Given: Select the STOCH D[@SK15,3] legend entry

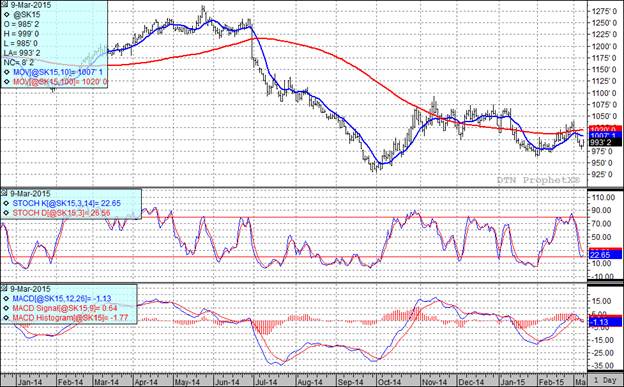Looking at the screenshot, I should coord(61,213).
